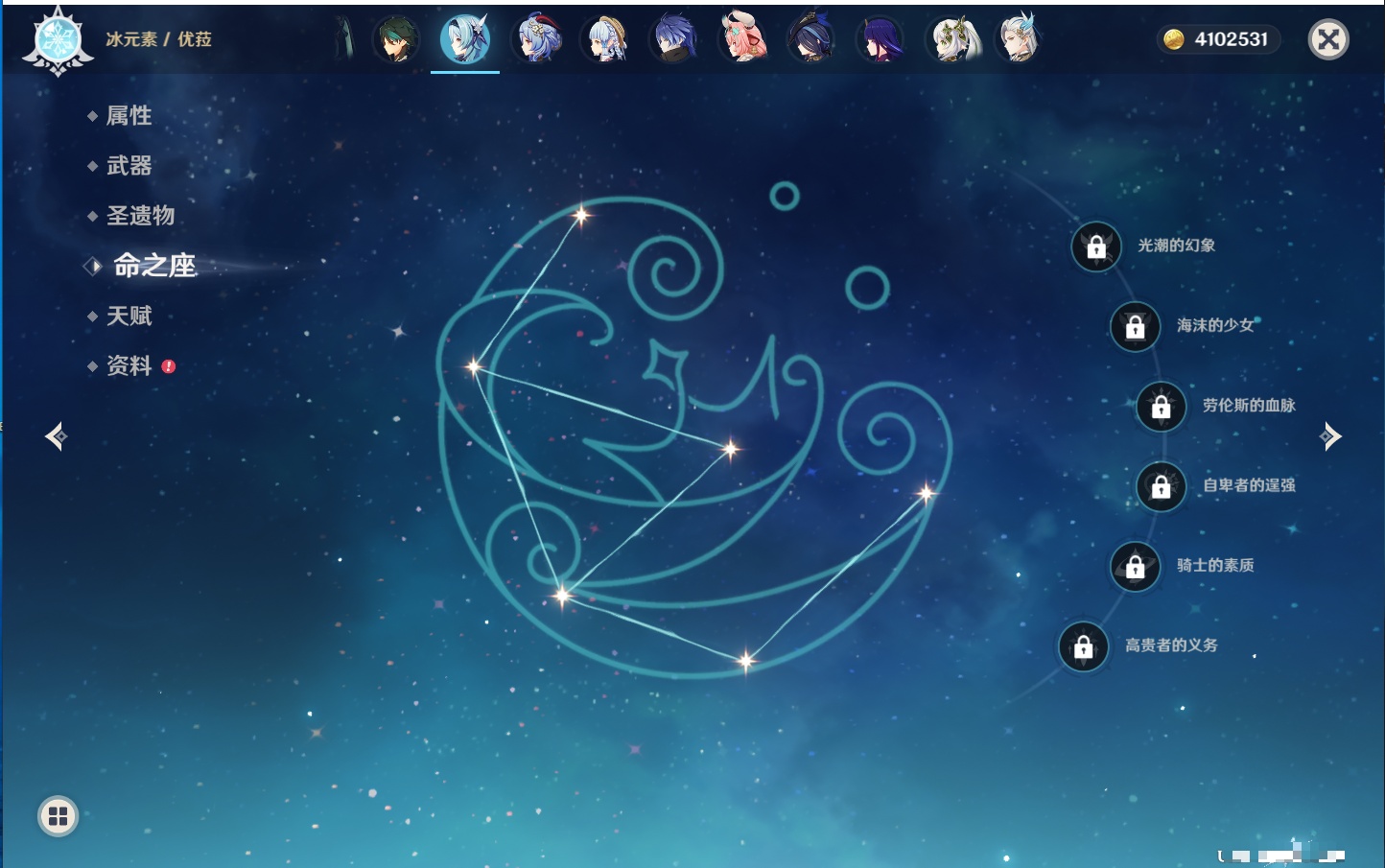1385x868 pixels.
Task: Choose the avatar with black tricorn hat
Action: 810,39
